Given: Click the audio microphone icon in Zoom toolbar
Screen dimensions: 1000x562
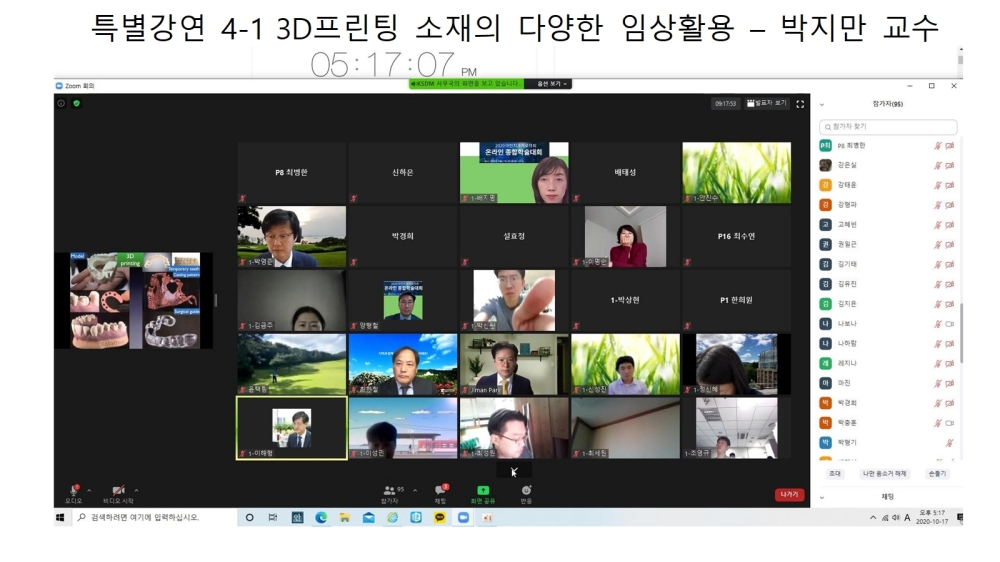Looking at the screenshot, I should [73, 490].
